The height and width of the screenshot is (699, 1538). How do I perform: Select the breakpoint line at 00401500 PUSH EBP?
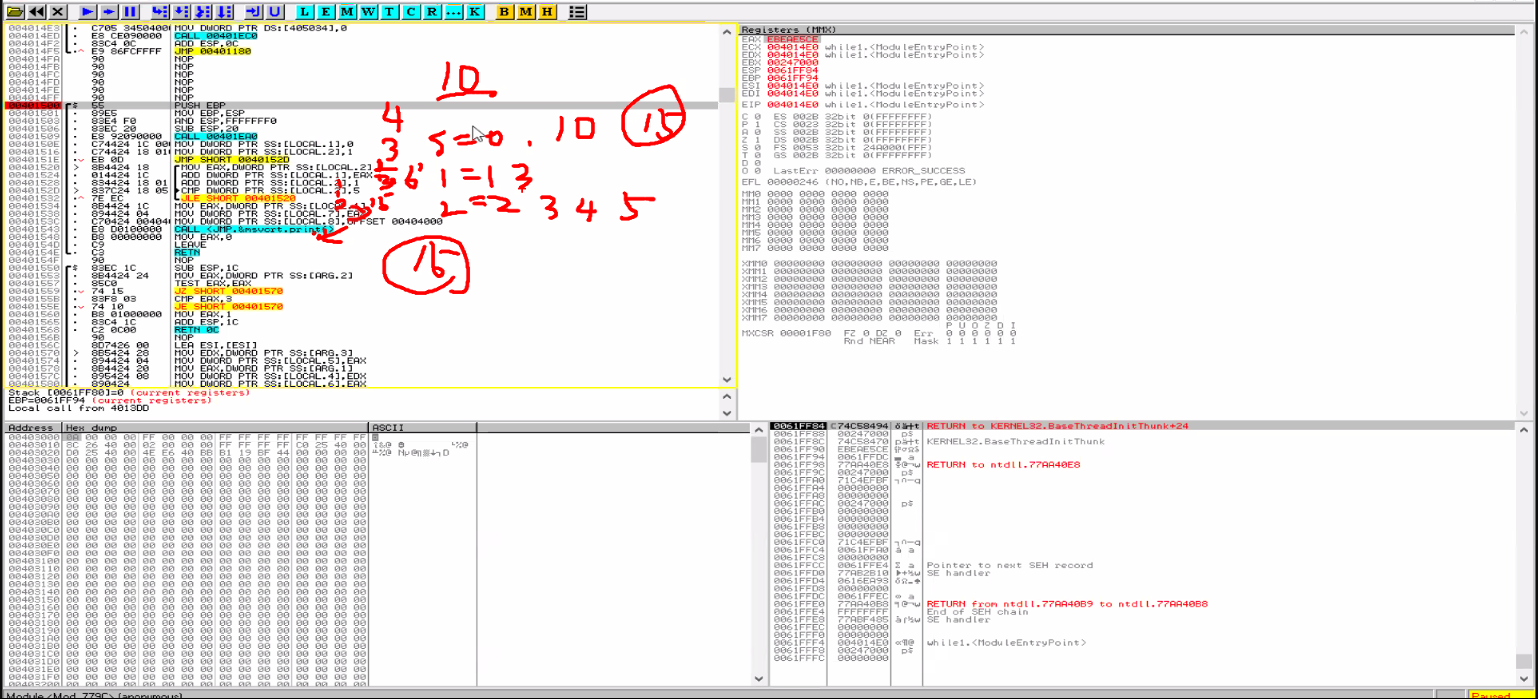pyautogui.click(x=360, y=105)
